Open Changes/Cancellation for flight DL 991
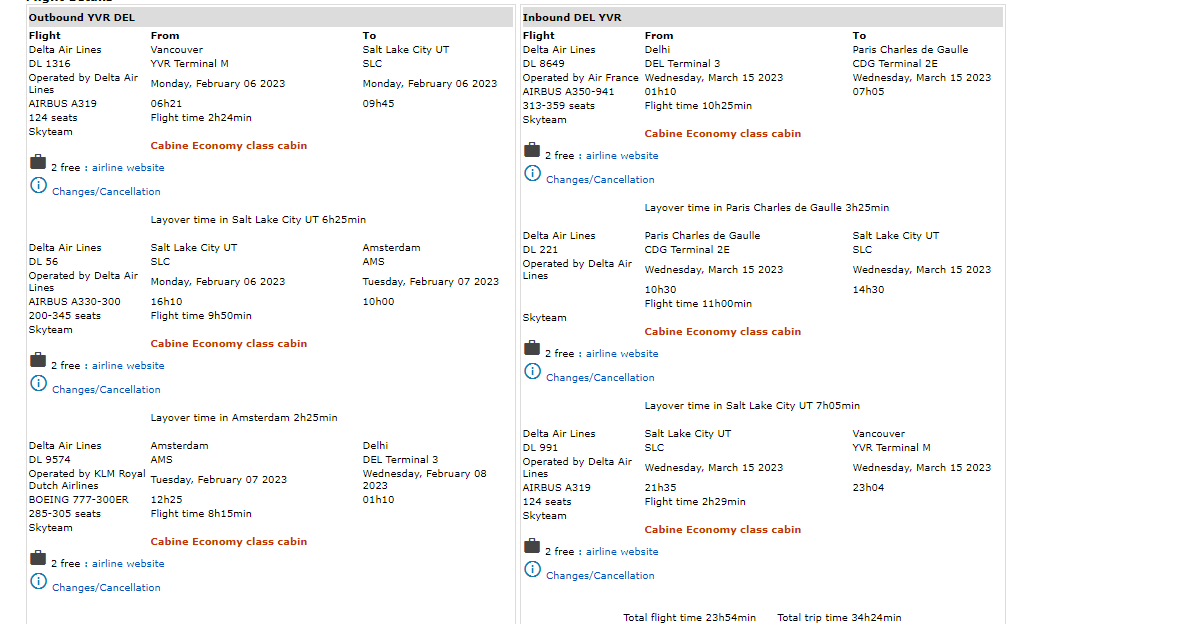Viewport: 1194px width, 624px height. tap(600, 576)
